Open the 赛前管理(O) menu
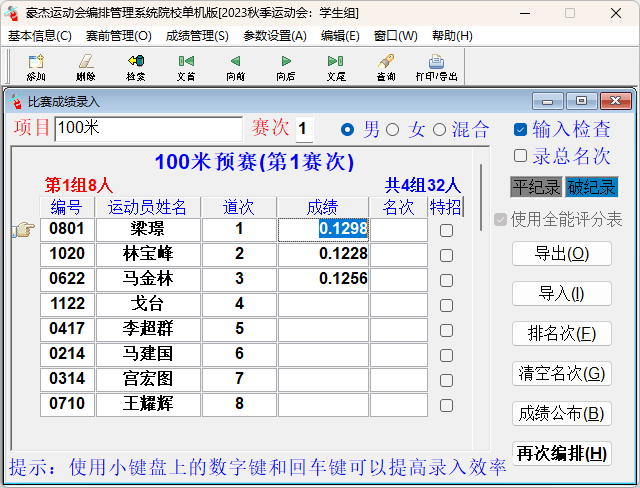Screen dimensions: 640x488 click(119, 36)
